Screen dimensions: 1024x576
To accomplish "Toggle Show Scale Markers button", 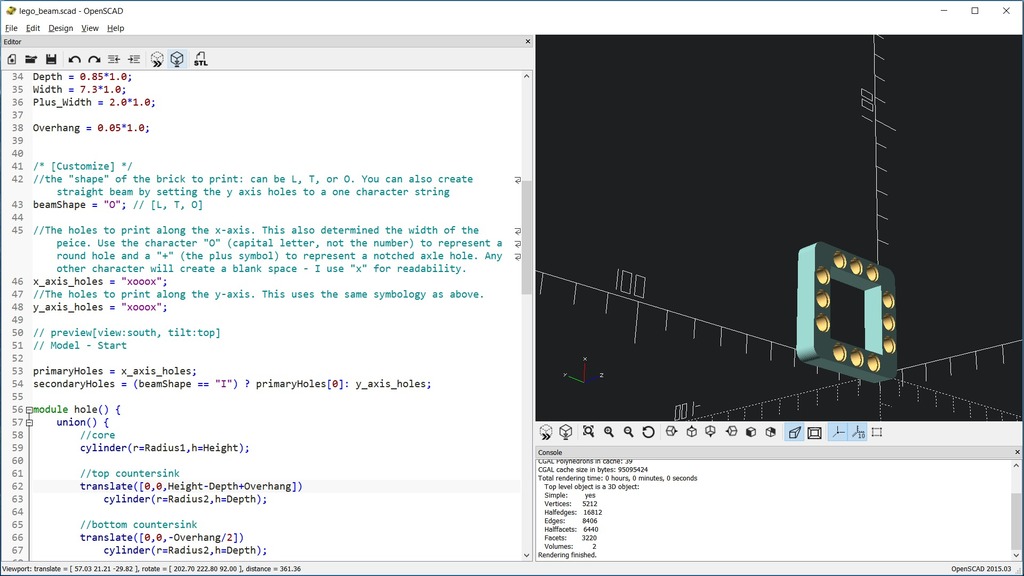I will (856, 432).
